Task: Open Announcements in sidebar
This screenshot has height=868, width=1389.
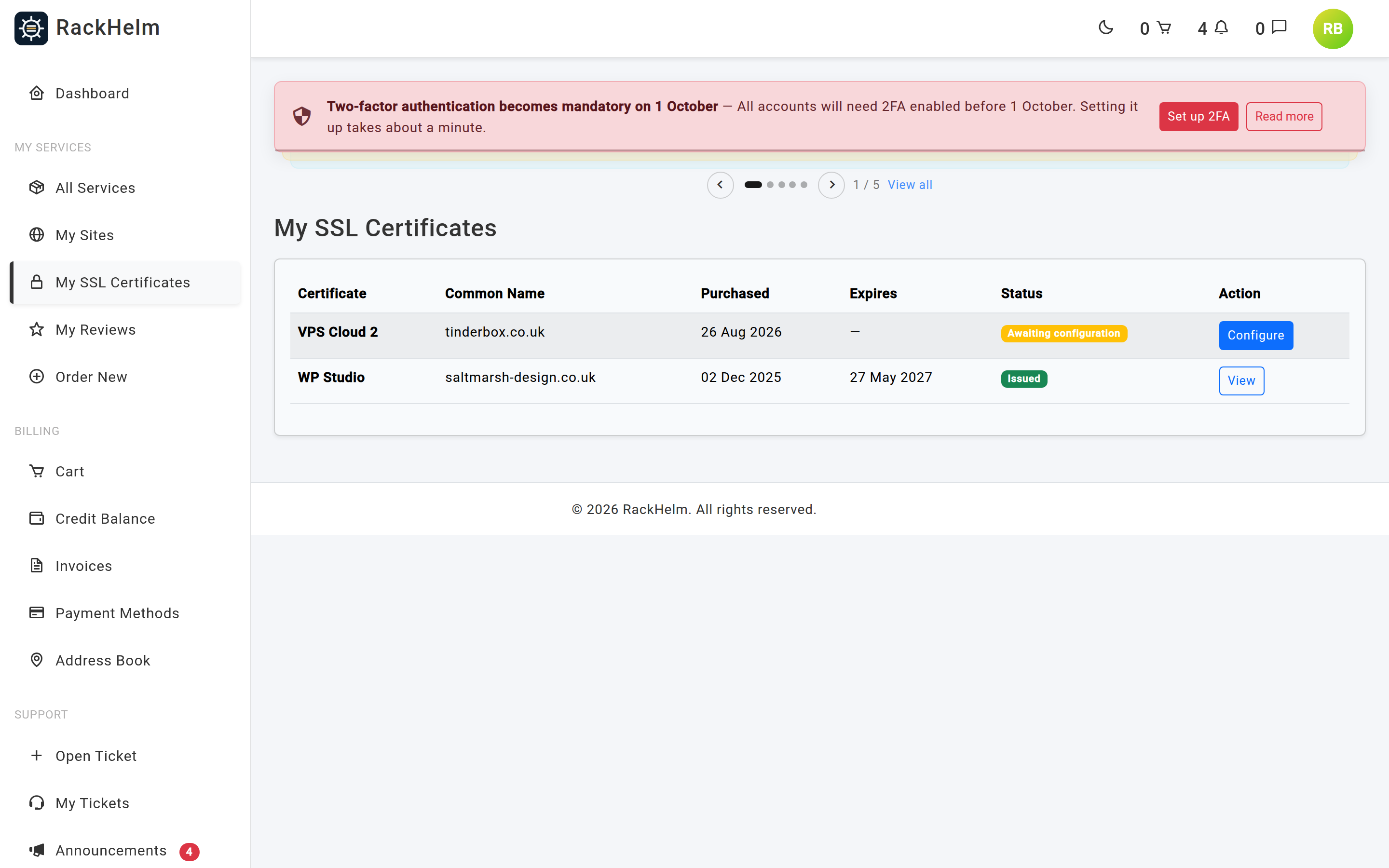Action: pyautogui.click(x=125, y=850)
